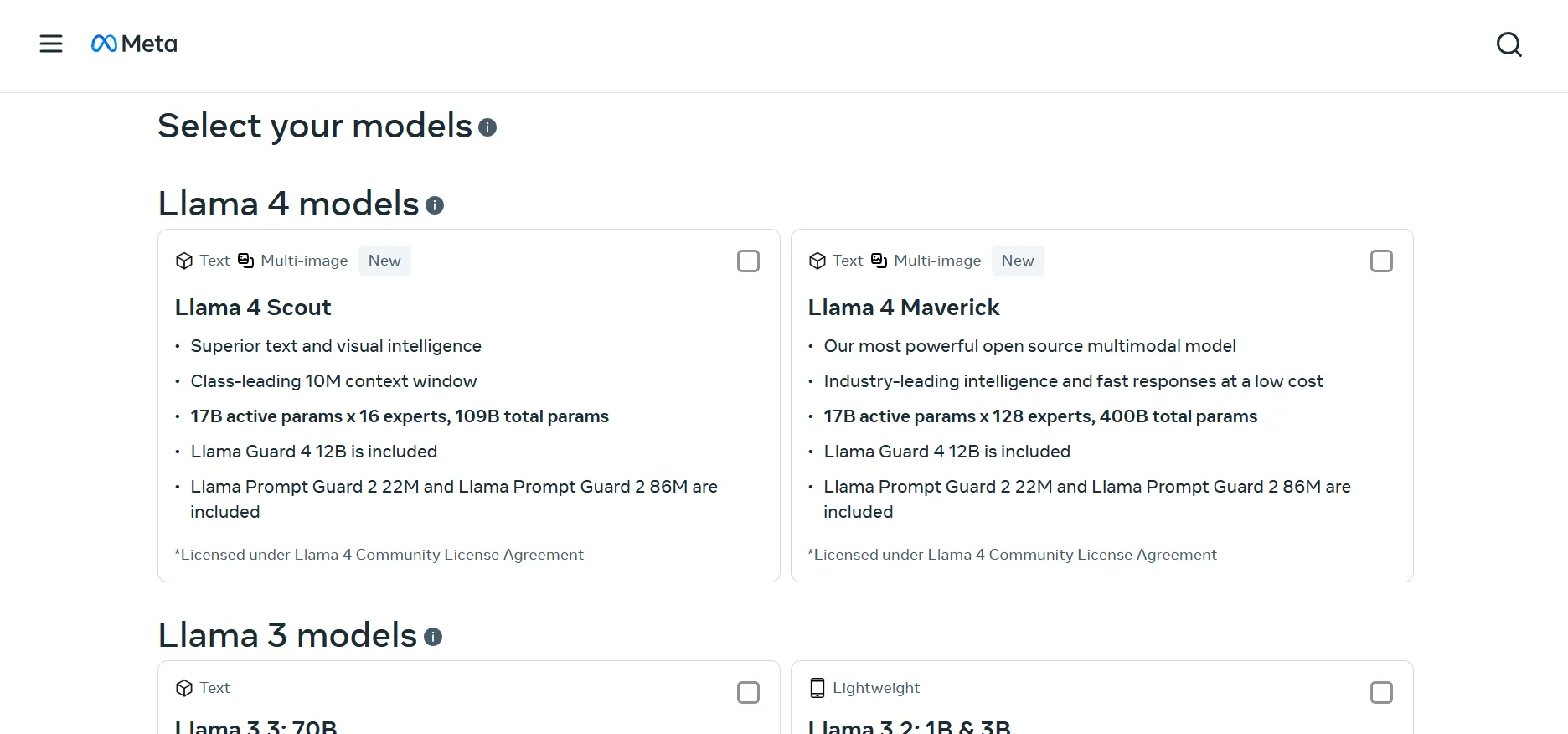Click the Lightweight phone icon

pos(818,688)
